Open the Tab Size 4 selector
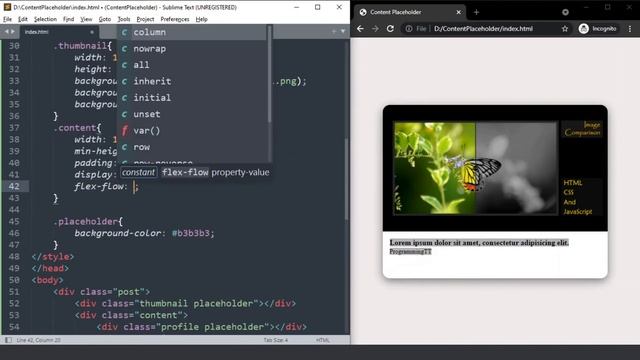Image resolution: width=640 pixels, height=360 pixels. (276, 340)
